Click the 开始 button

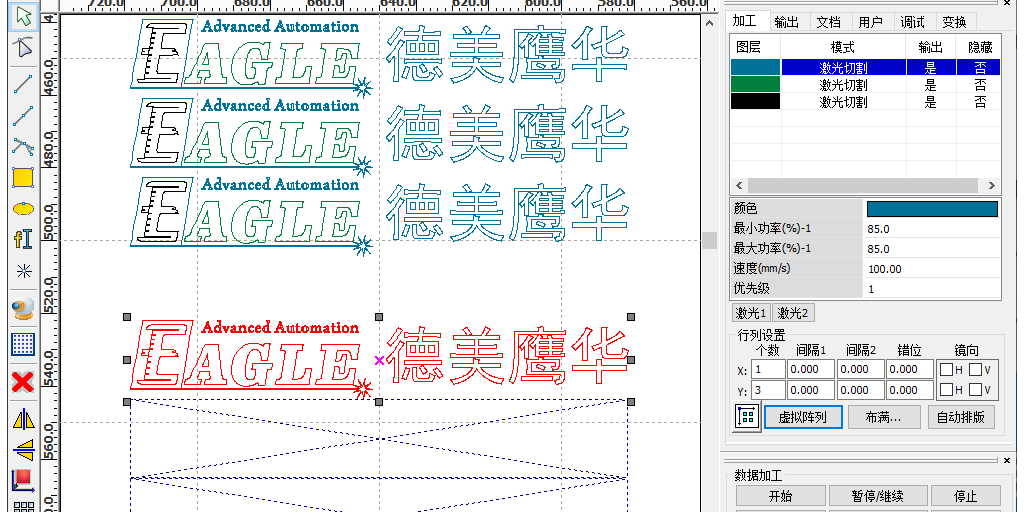click(780, 496)
